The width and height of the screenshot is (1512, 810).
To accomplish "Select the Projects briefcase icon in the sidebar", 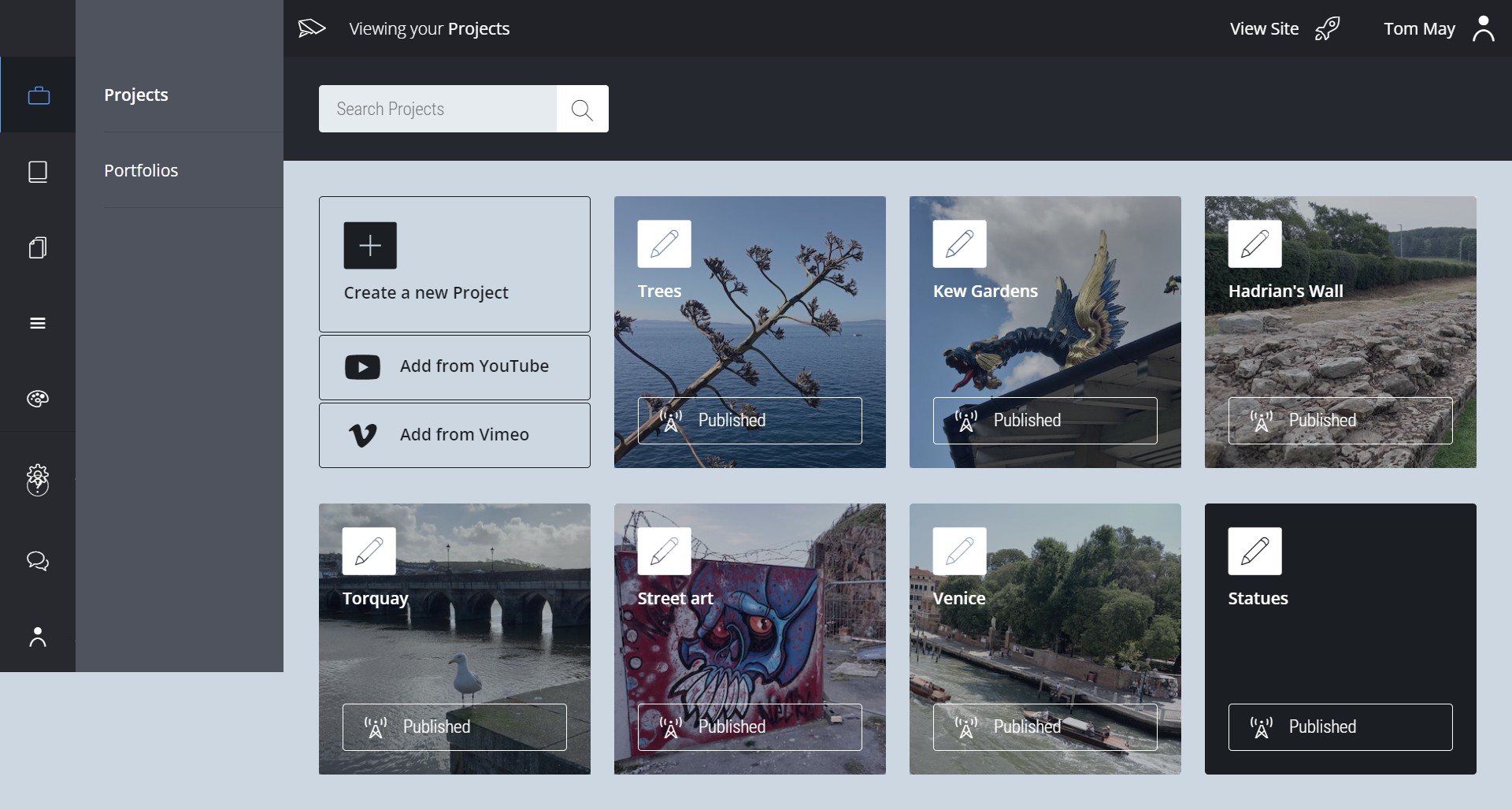I will (37, 95).
